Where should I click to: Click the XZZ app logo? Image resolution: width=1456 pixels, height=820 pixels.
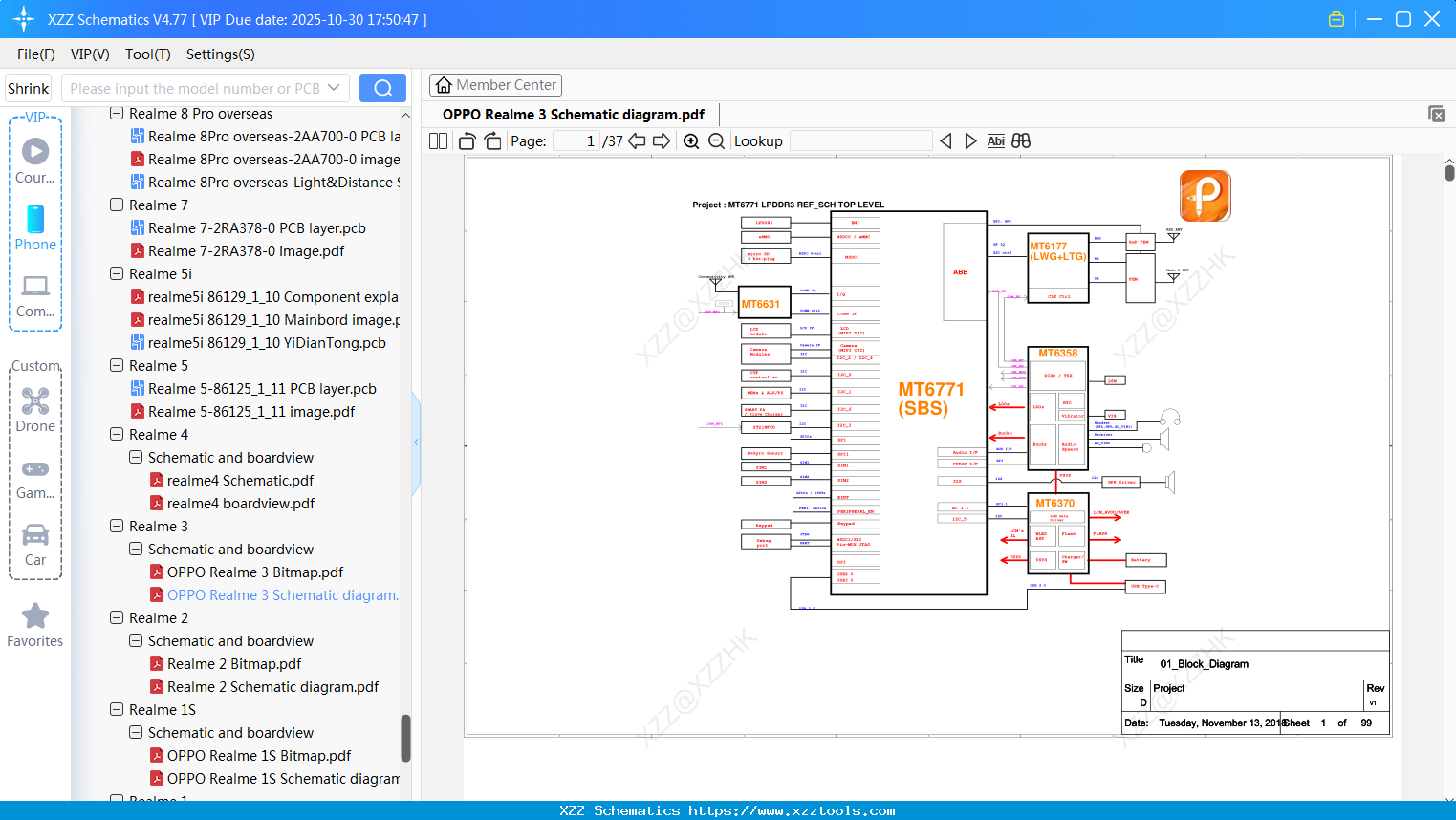point(24,19)
